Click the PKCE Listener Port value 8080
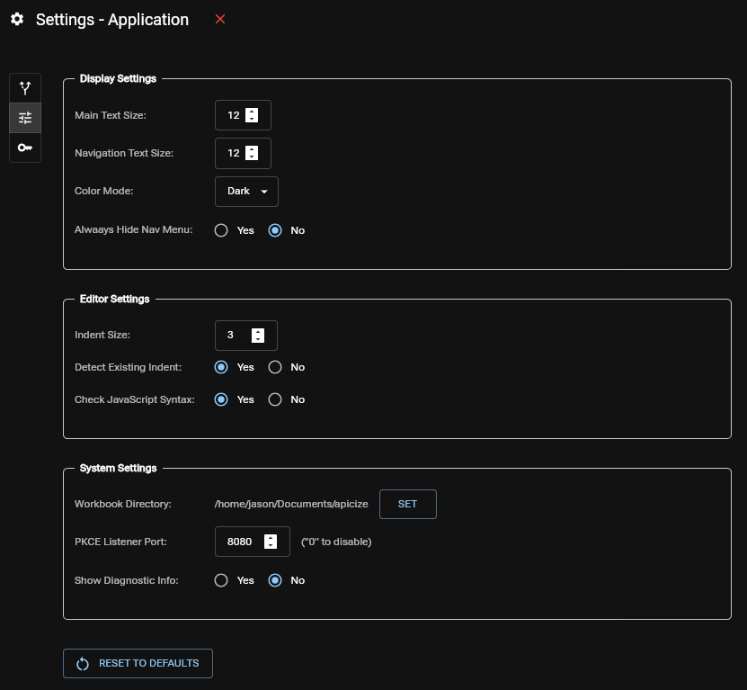 pos(240,541)
